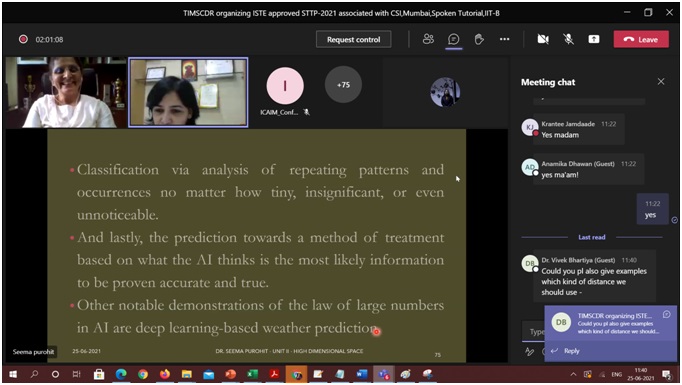Unmute the microphone

tap(568, 39)
